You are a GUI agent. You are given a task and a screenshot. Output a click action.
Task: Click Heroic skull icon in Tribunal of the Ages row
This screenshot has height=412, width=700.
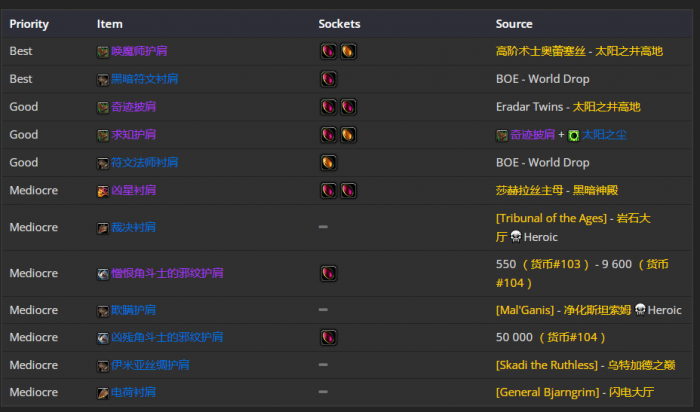point(513,237)
